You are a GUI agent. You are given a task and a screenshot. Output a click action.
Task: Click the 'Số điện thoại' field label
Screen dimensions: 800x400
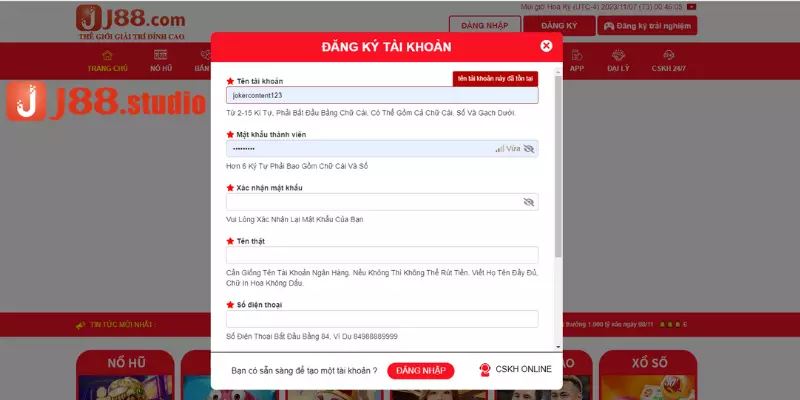[x=259, y=305]
